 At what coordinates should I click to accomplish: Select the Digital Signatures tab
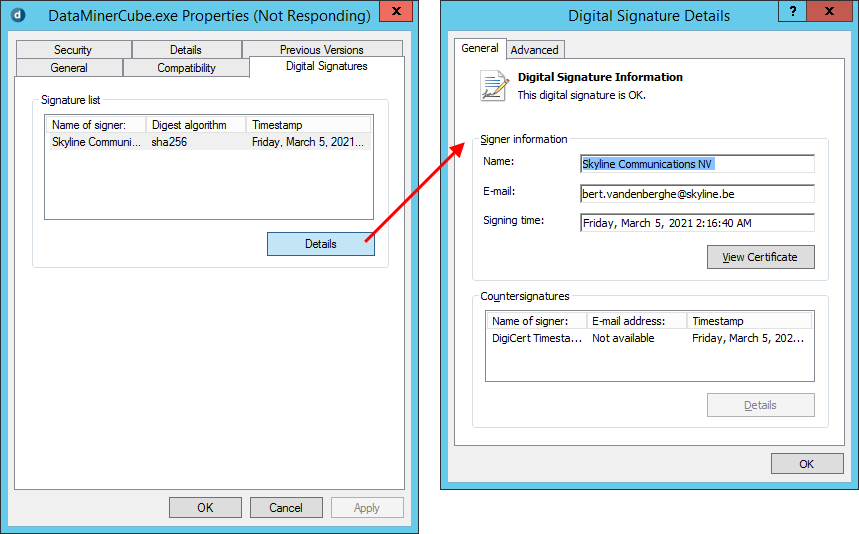tap(327, 66)
